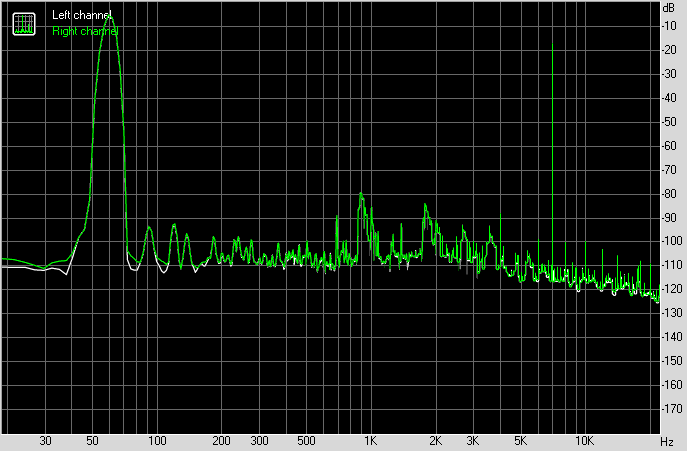The image size is (687, 451).
Task: Click the '2K' frequency axis label
Action: point(436,441)
